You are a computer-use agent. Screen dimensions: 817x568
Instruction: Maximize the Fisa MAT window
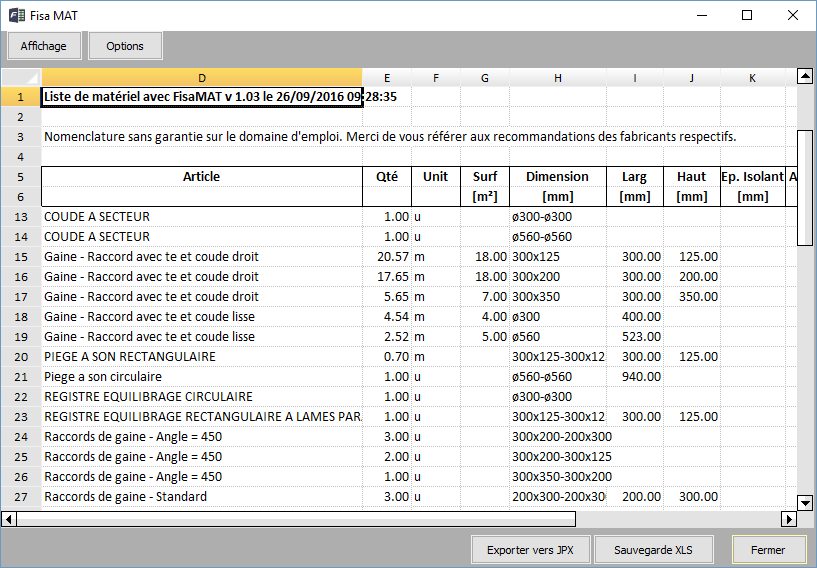point(747,16)
